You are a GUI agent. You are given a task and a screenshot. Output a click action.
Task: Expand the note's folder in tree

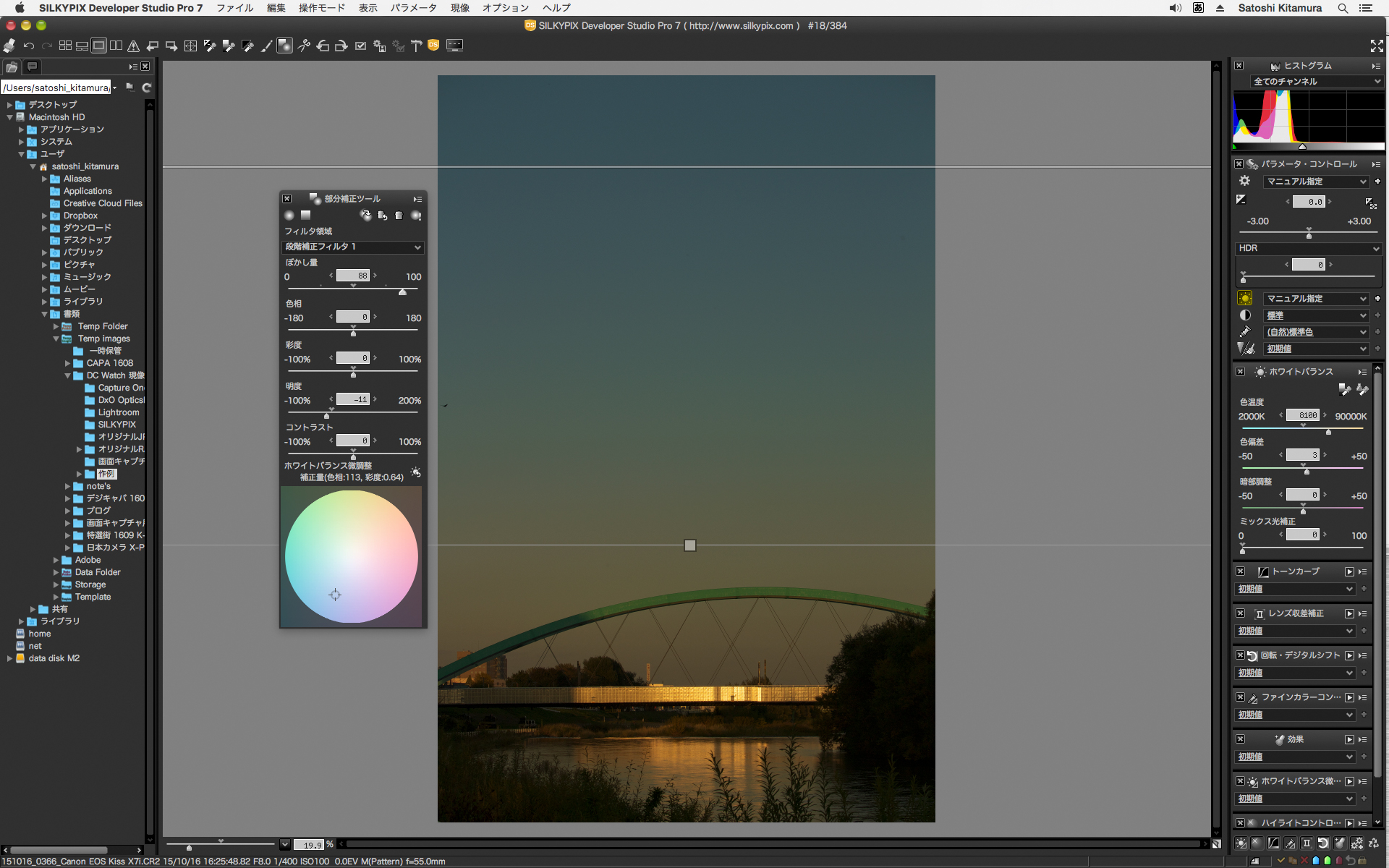[x=67, y=486]
